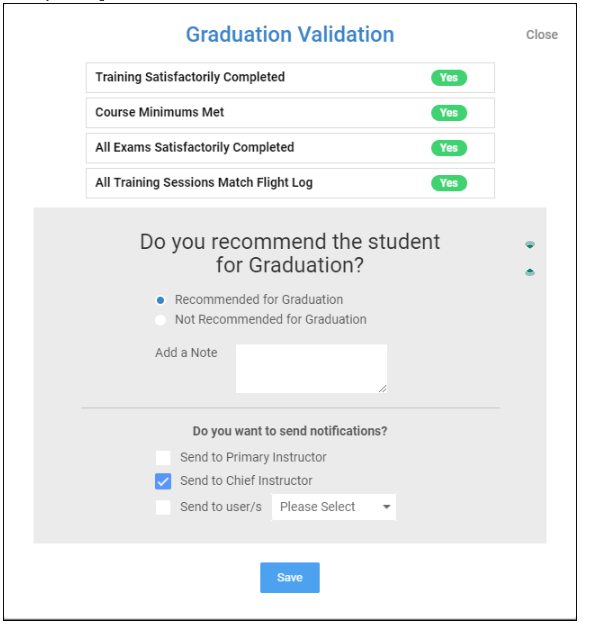
Task: Click Yes badge for All Exams Satisfactorily Completed
Action: pos(449,148)
